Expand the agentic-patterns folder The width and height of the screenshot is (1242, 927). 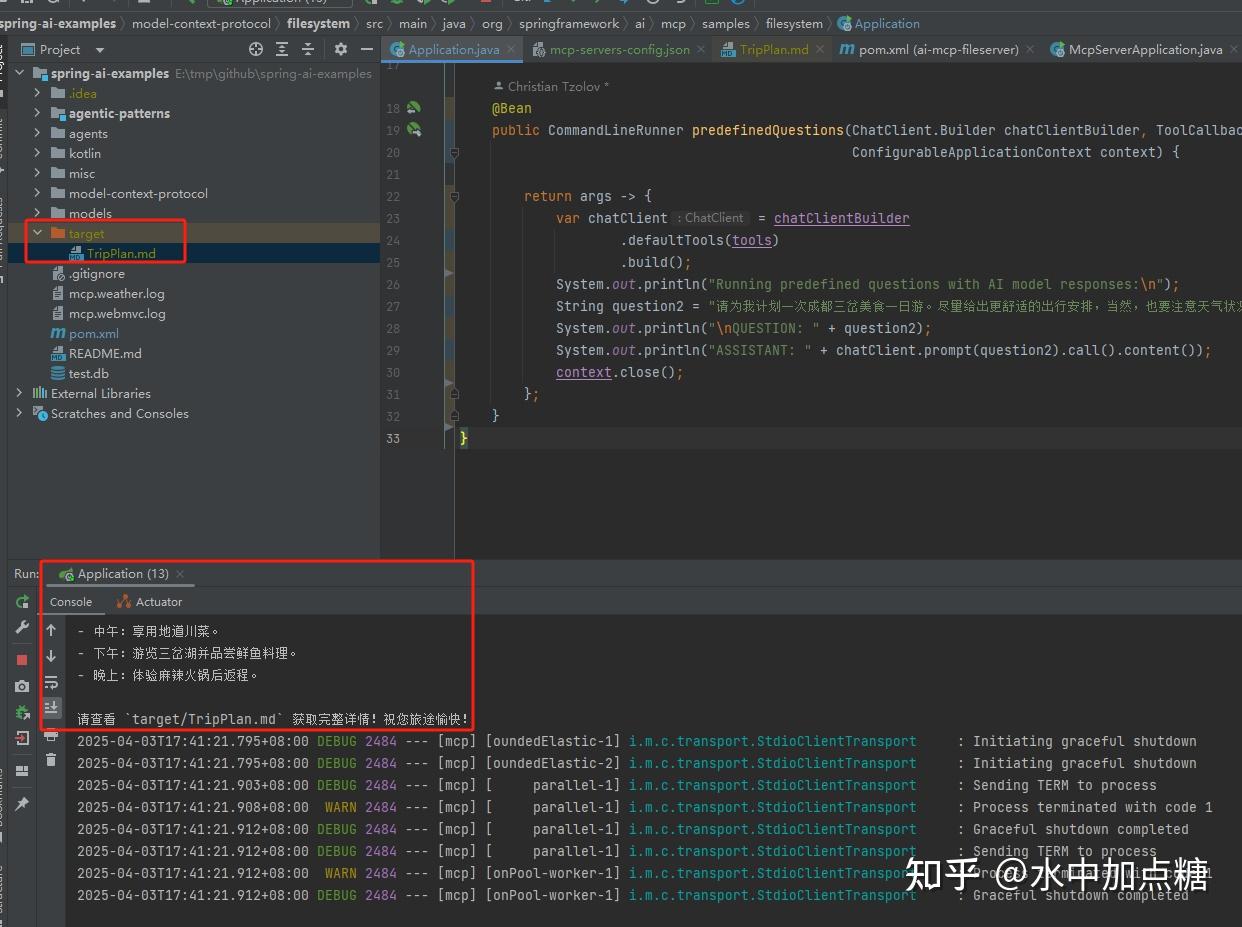coord(37,113)
